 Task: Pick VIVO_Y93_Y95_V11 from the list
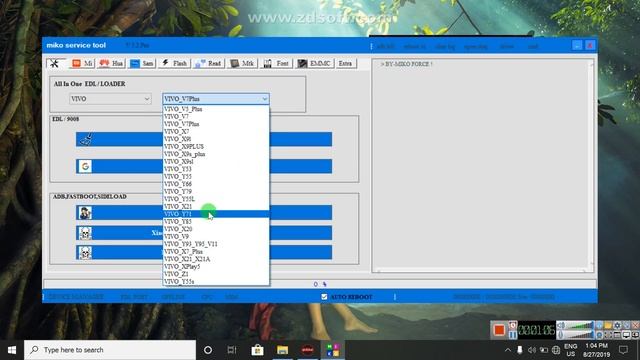point(216,244)
